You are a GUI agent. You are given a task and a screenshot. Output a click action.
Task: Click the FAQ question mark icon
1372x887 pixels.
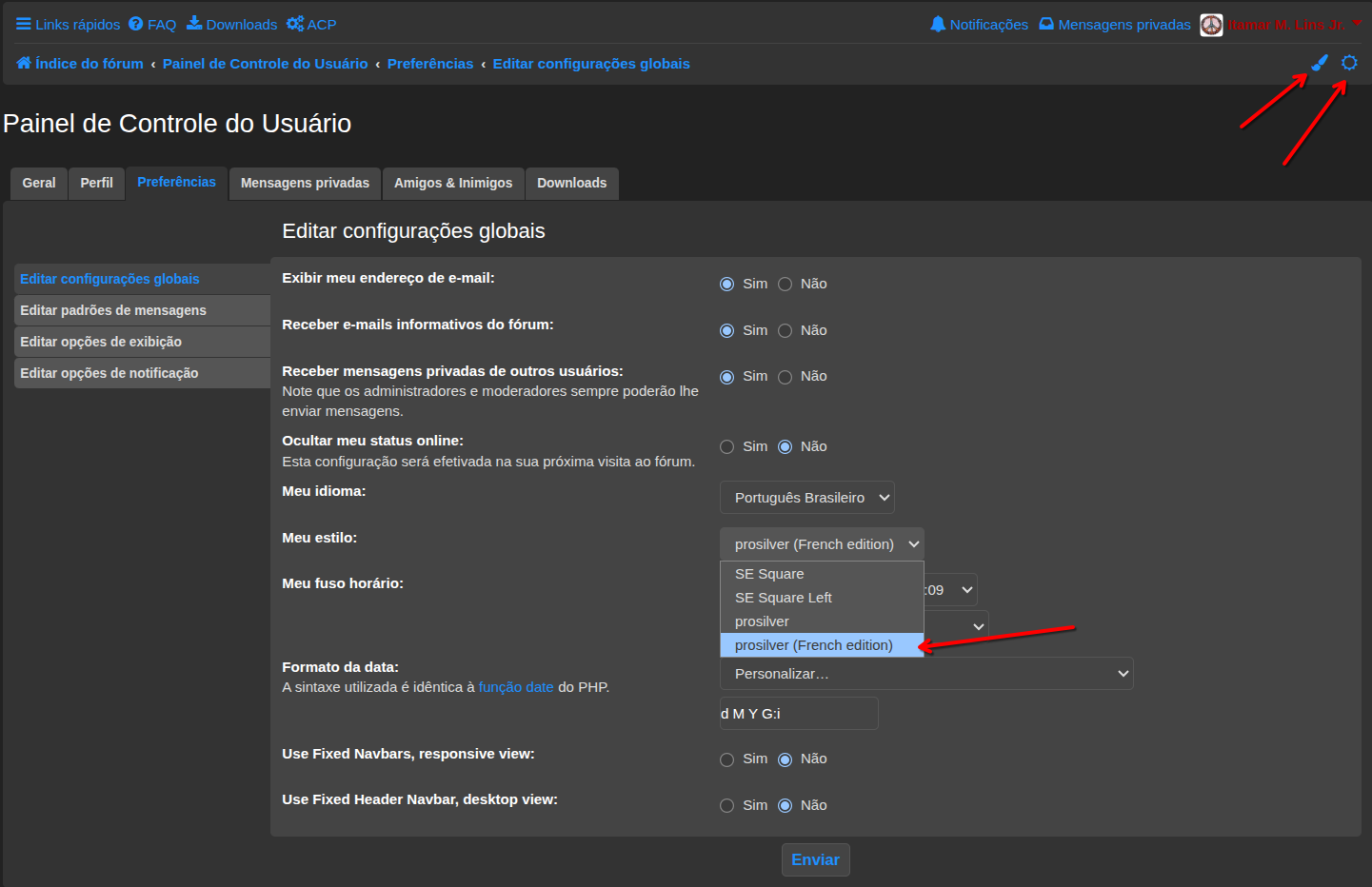tap(136, 24)
